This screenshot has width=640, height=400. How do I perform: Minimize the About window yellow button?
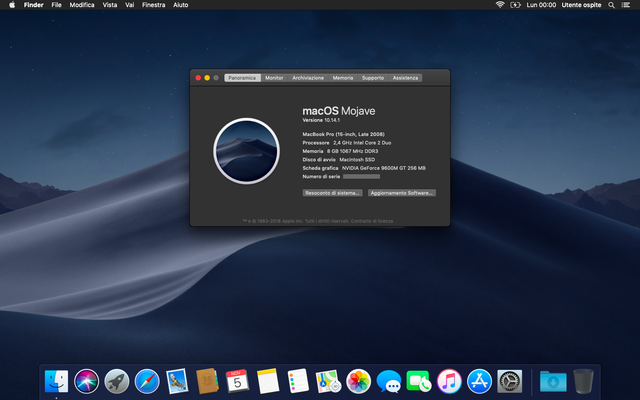tap(207, 78)
